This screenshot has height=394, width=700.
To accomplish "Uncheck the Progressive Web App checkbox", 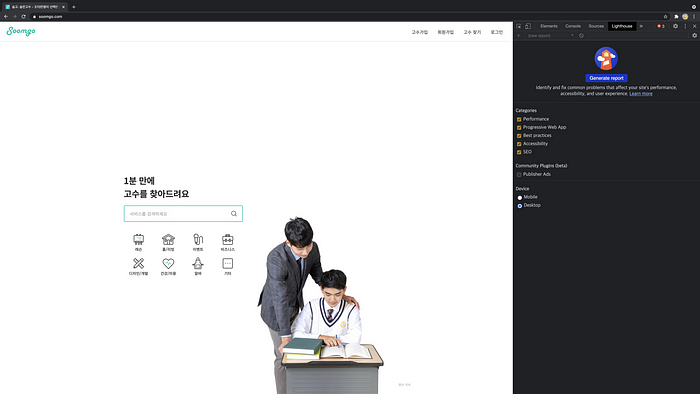I will point(519,128).
